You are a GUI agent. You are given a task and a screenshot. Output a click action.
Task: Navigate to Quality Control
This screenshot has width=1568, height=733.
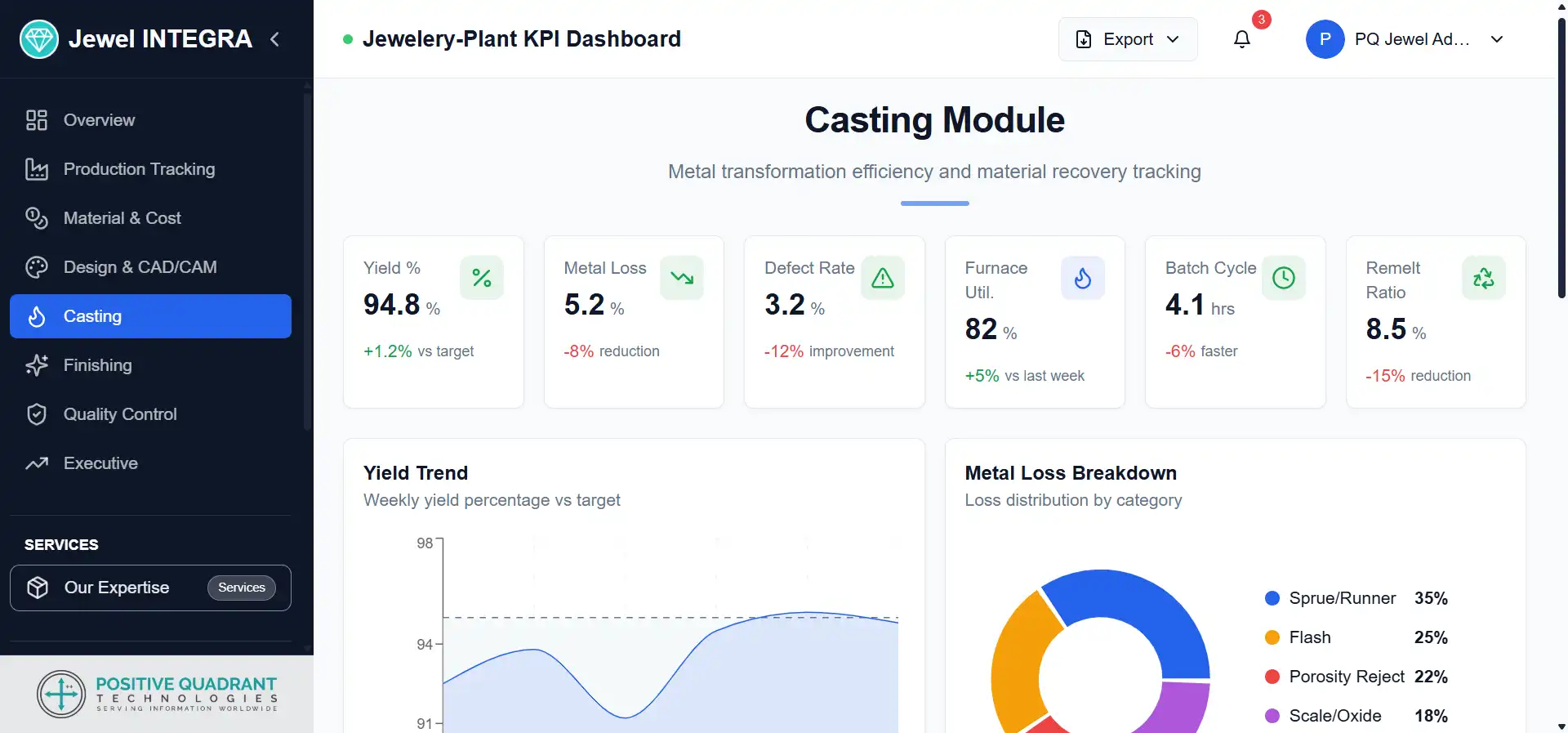pyautogui.click(x=120, y=414)
